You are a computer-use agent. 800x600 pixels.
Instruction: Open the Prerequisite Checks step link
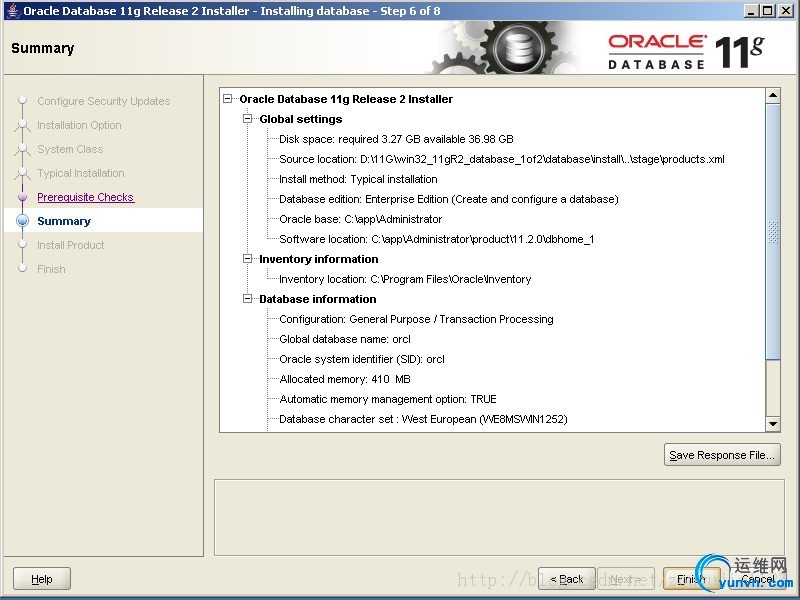tap(86, 197)
